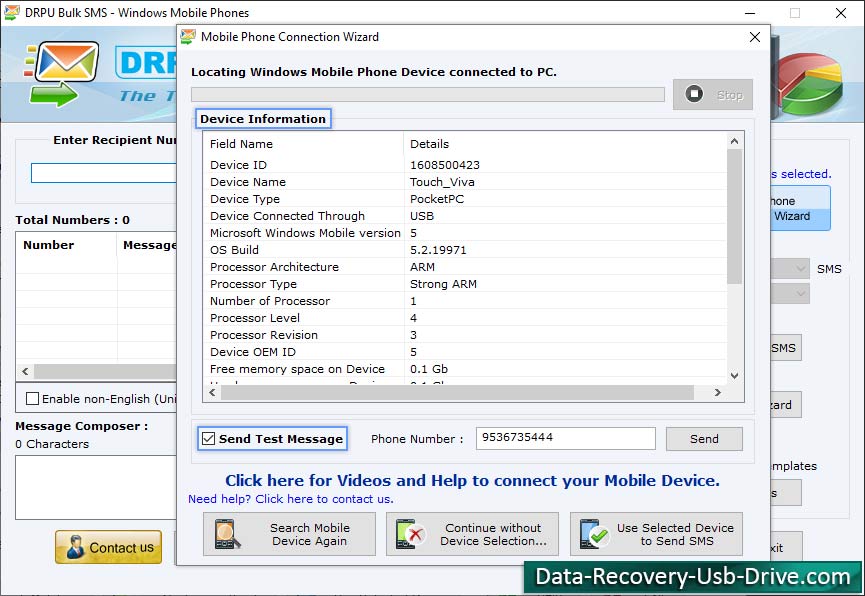
Task: Click the recipient number input field
Action: coord(104,173)
